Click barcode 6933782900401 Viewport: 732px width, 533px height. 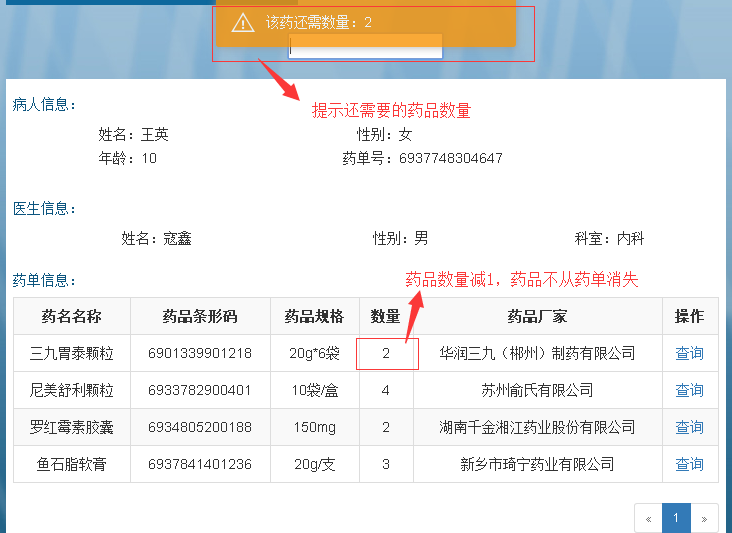tap(200, 390)
